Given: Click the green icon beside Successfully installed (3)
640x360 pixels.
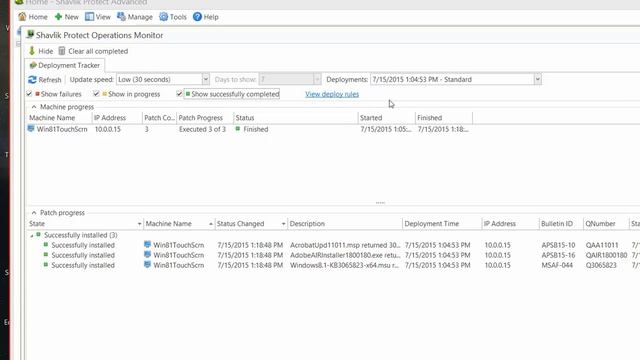Looking at the screenshot, I should (x=38, y=235).
